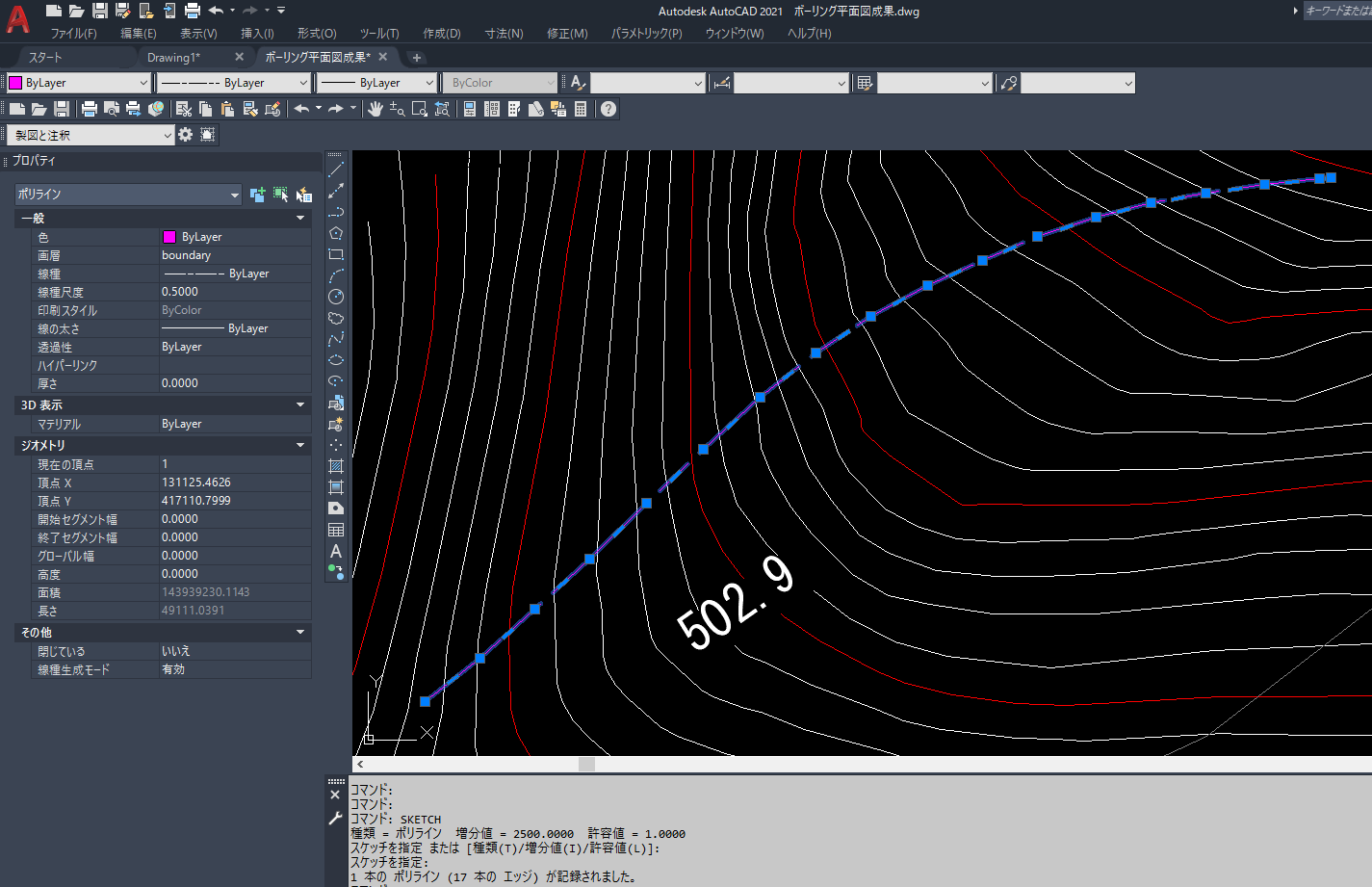The width and height of the screenshot is (1372, 887).
Task: Click the magenta color swatch in 色 row
Action: pyautogui.click(x=169, y=237)
